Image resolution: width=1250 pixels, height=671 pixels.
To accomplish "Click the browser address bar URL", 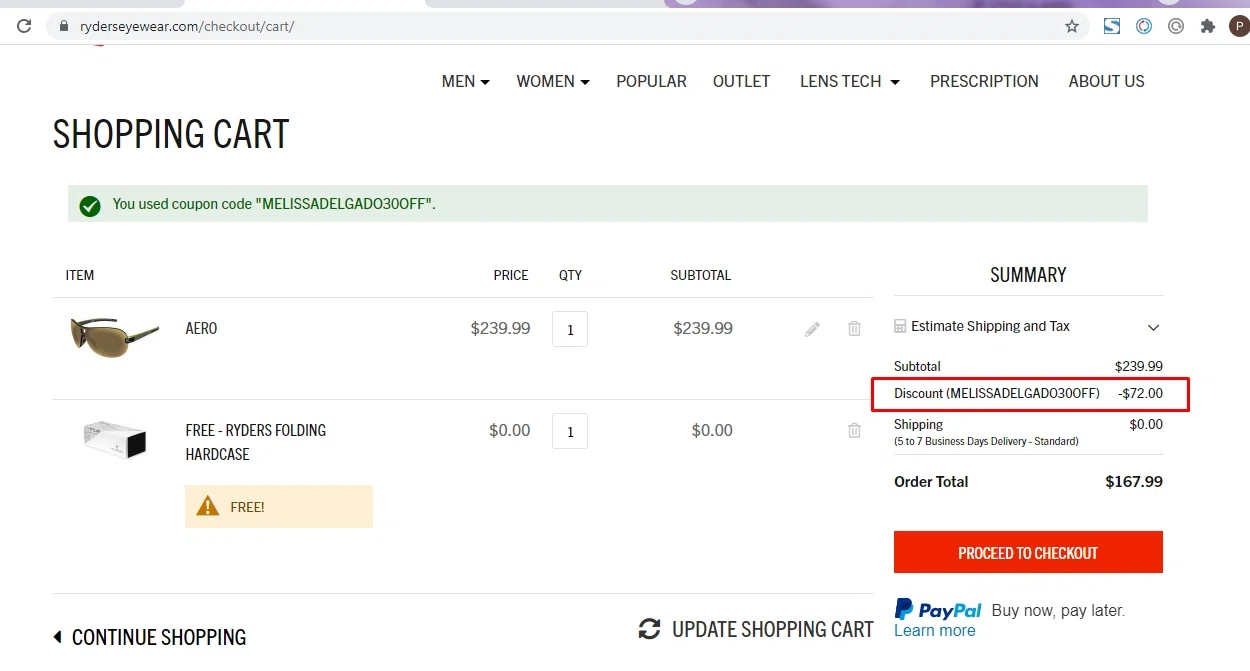I will click(187, 26).
